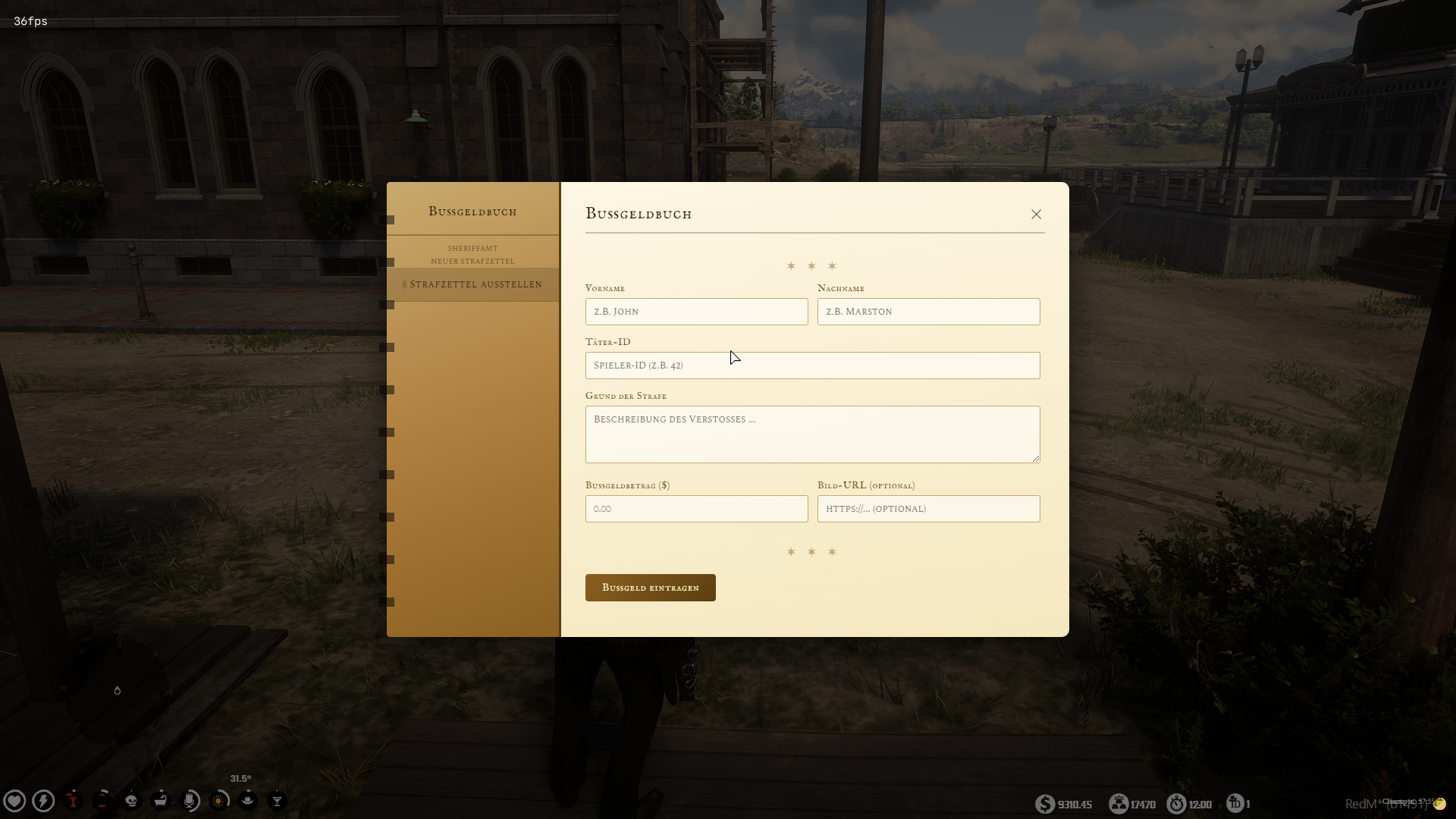Click the Grund der Strafe resize handle

[1035, 458]
